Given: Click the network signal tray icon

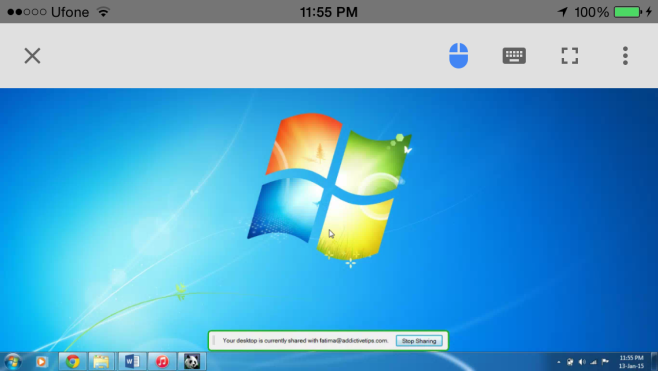Looking at the screenshot, I should [593, 362].
